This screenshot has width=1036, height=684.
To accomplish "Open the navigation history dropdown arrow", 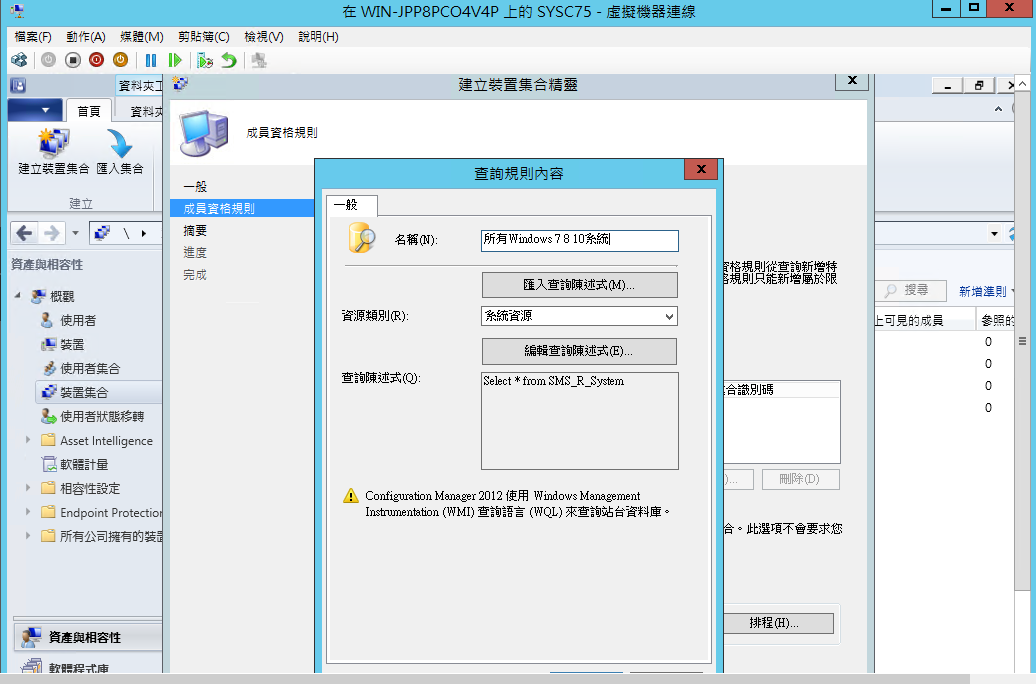I will click(75, 233).
